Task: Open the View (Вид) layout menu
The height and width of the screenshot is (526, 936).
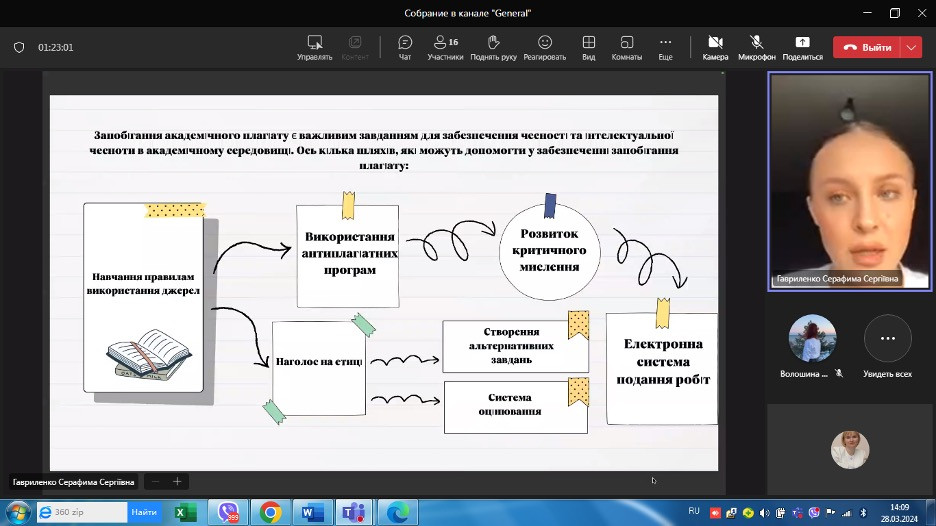Action: click(589, 46)
